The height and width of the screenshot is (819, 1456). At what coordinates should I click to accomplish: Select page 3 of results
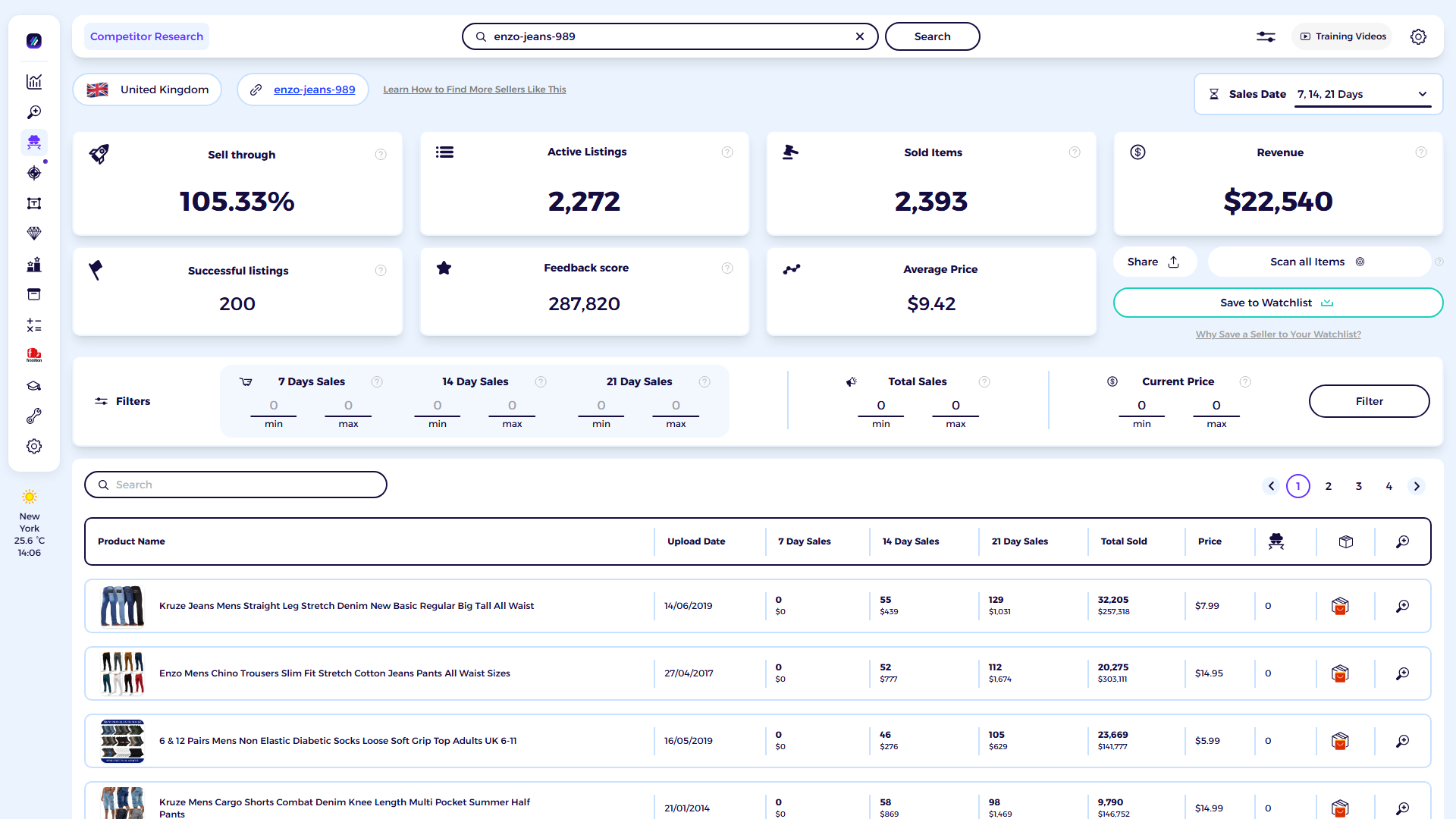coord(1359,486)
